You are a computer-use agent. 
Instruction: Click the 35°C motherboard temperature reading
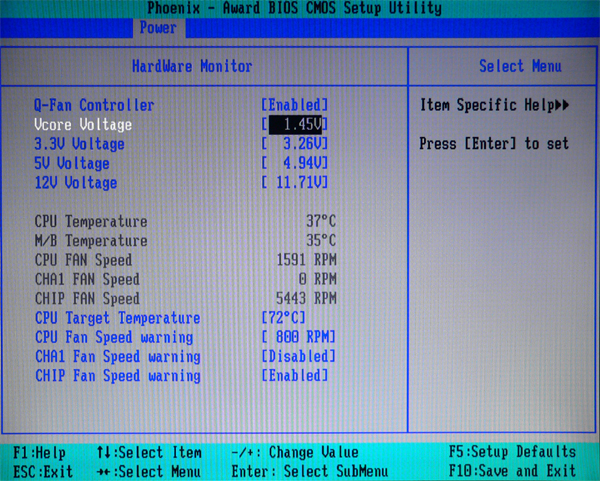(x=321, y=241)
